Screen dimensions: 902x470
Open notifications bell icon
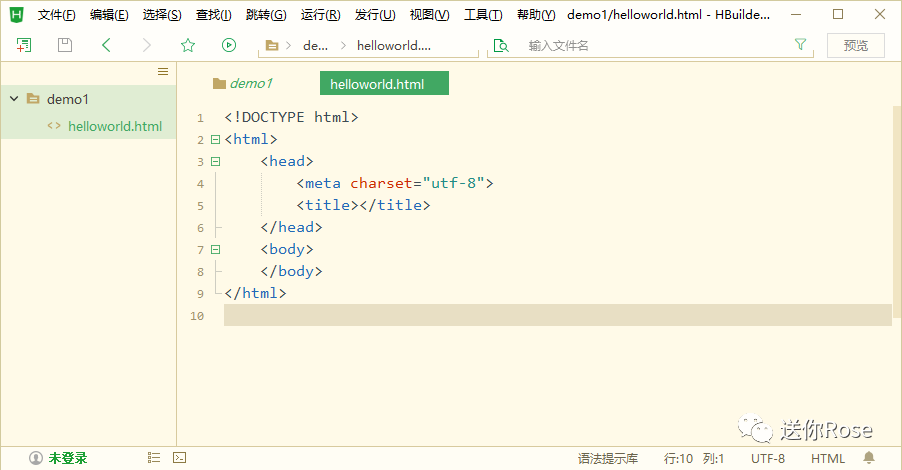pyautogui.click(x=869, y=457)
